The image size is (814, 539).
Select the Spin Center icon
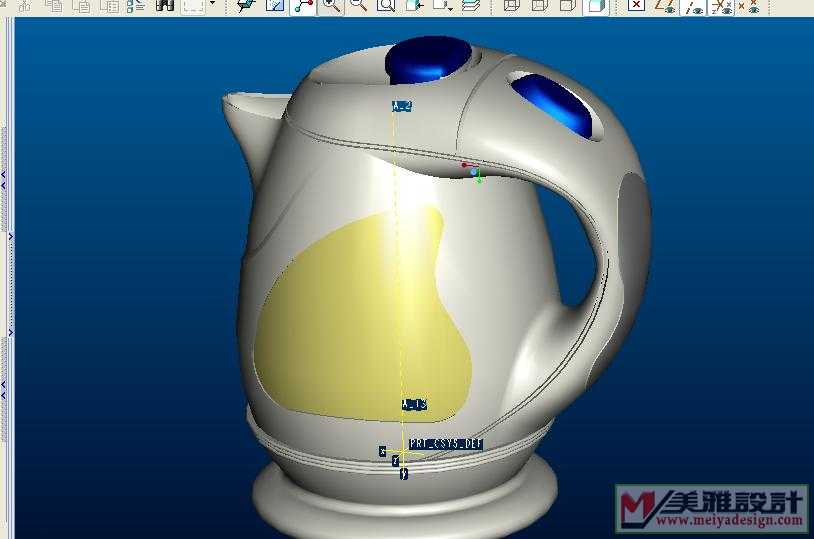click(302, 5)
